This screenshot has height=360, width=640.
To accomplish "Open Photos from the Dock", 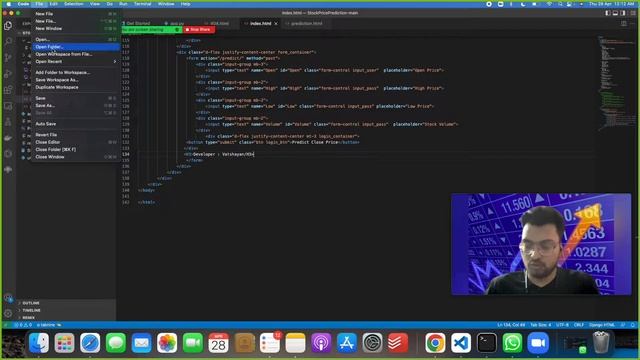I will pos(167,343).
